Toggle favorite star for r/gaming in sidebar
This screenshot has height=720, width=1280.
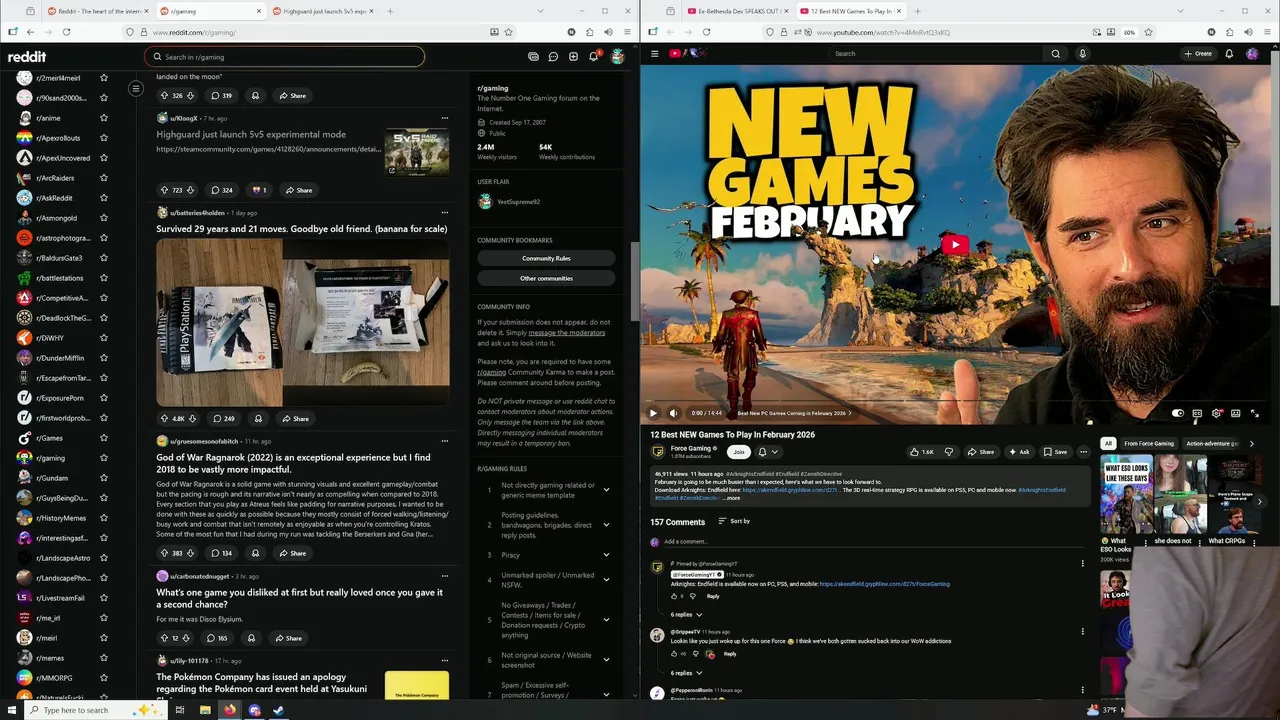(103, 458)
